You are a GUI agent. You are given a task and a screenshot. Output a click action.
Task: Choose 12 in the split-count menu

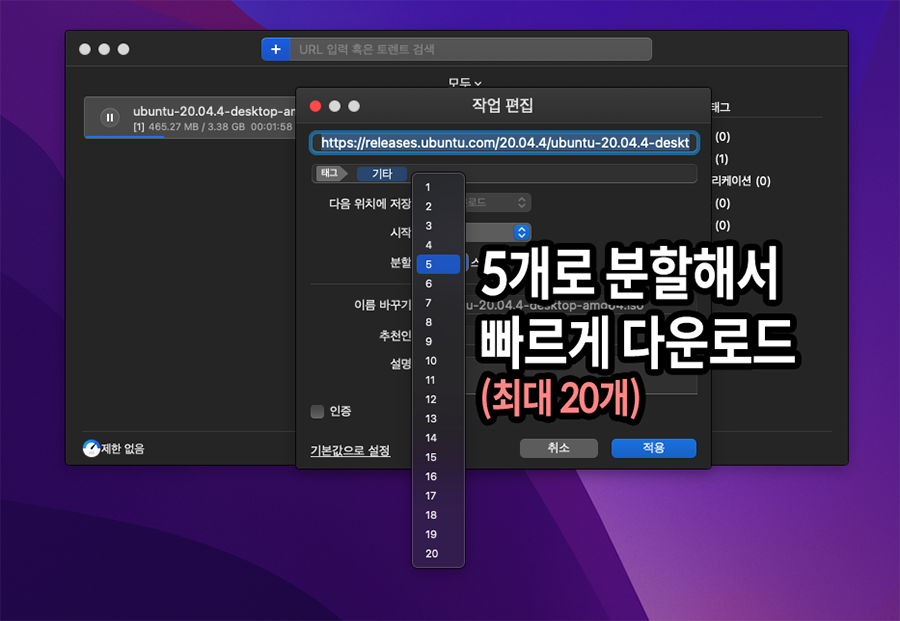pyautogui.click(x=439, y=399)
